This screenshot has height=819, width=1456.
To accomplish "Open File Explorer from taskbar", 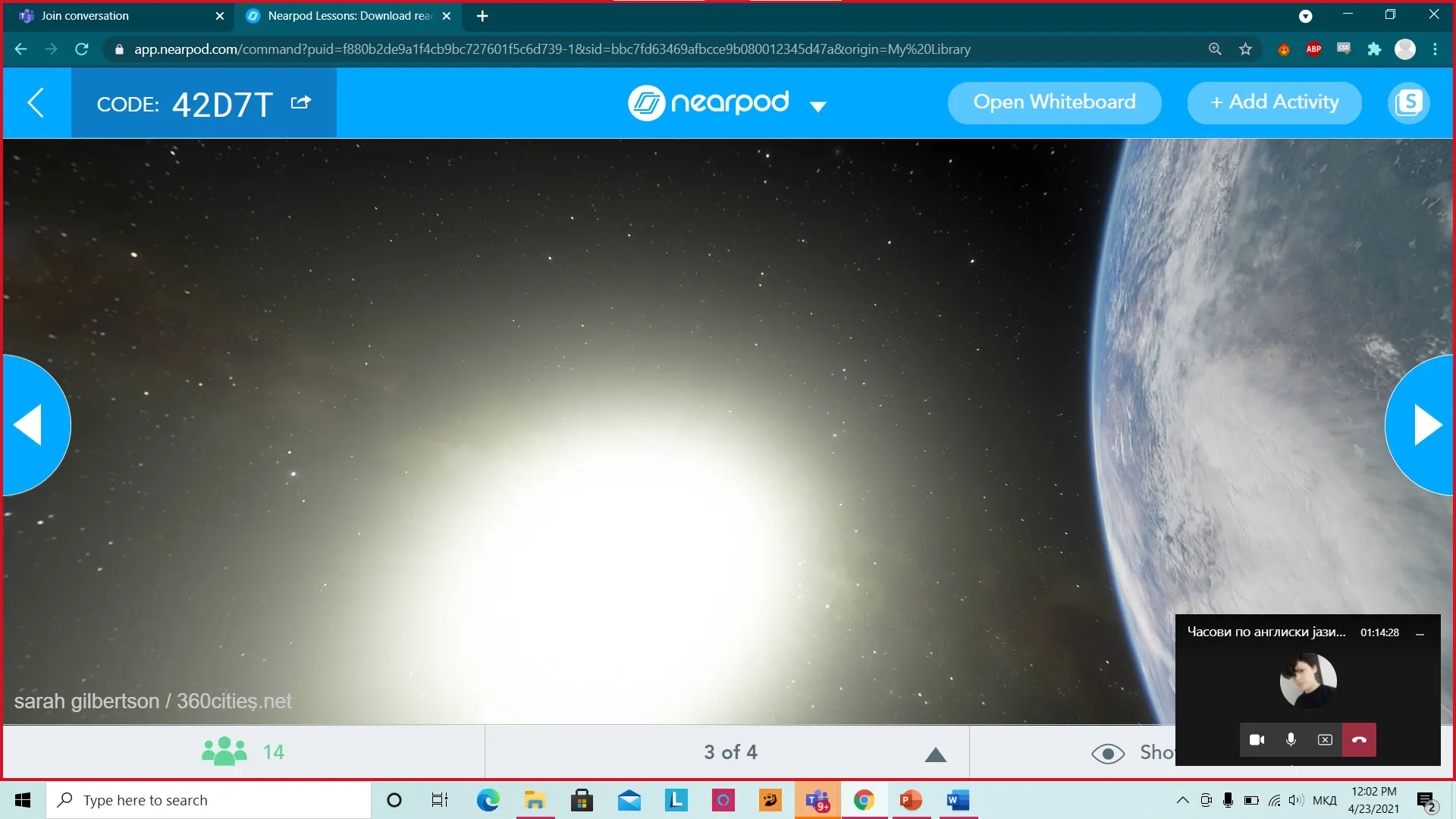I will coord(535,800).
